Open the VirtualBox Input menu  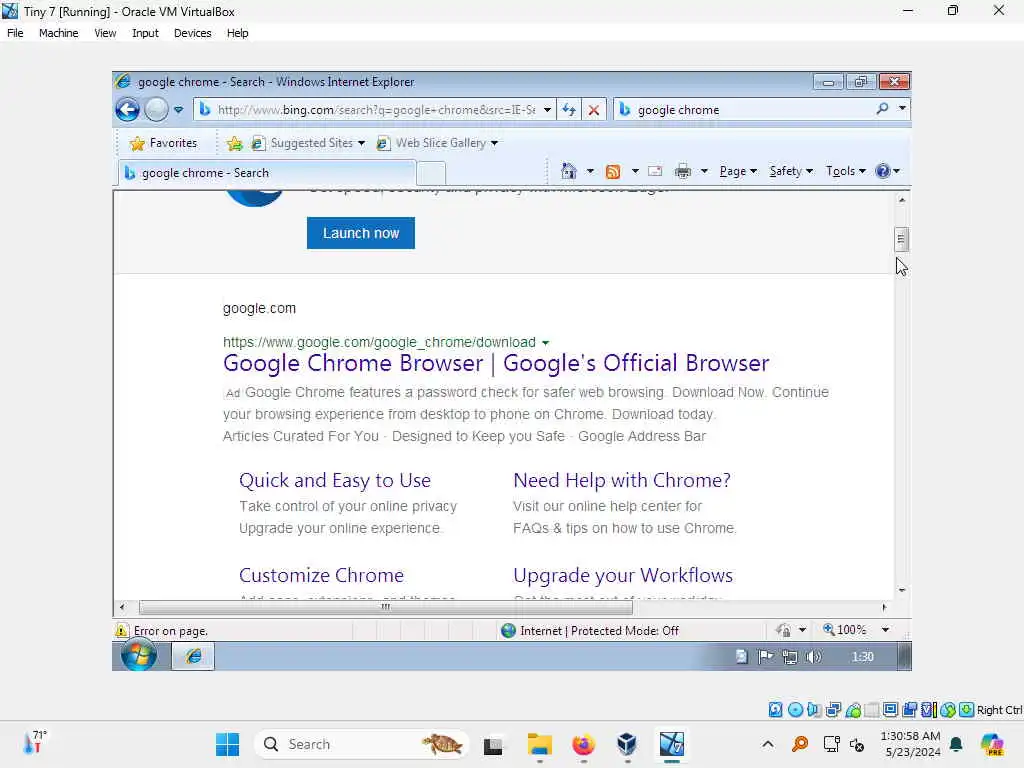tap(145, 33)
